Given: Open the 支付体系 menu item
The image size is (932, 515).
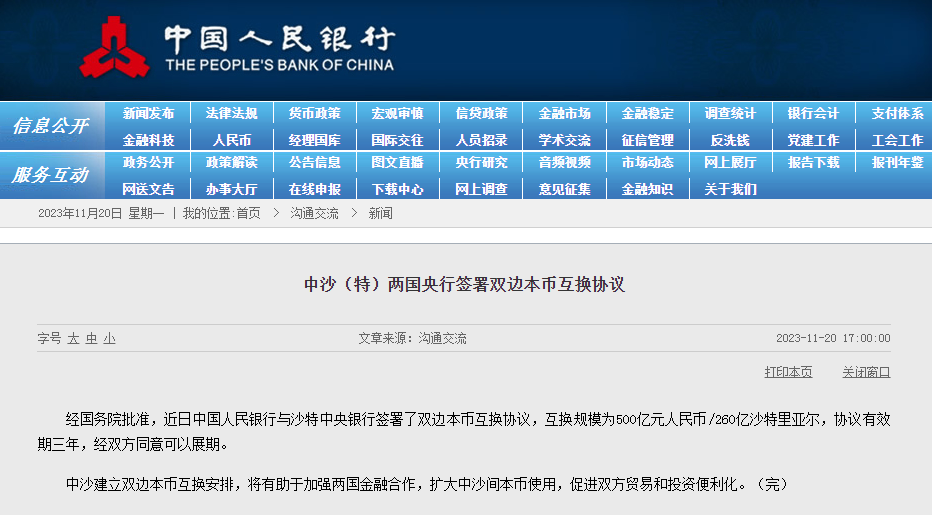Looking at the screenshot, I should point(898,113).
